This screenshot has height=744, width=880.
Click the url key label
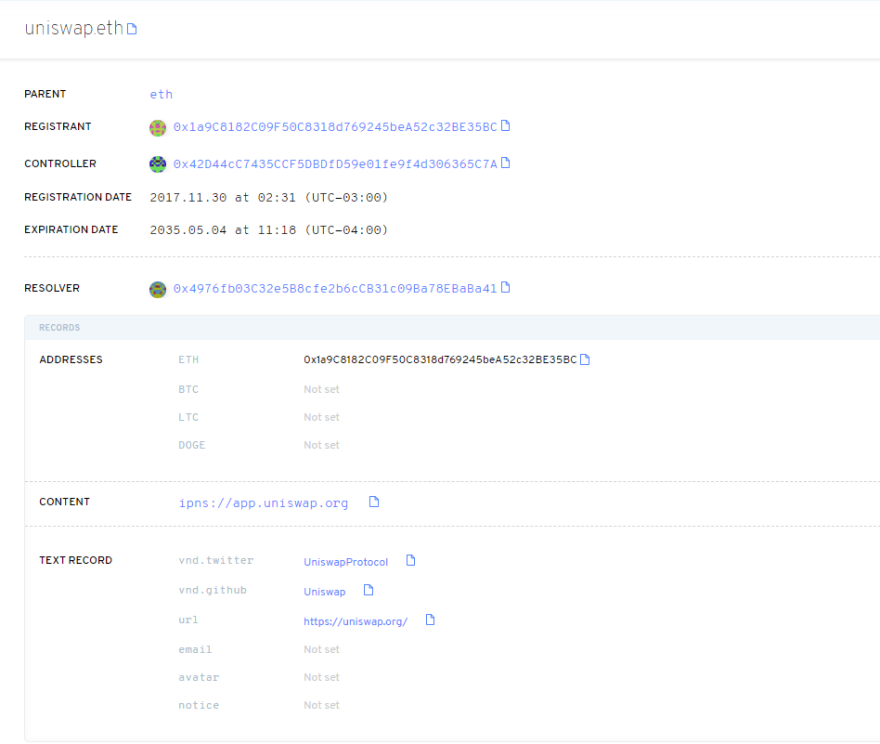click(188, 620)
